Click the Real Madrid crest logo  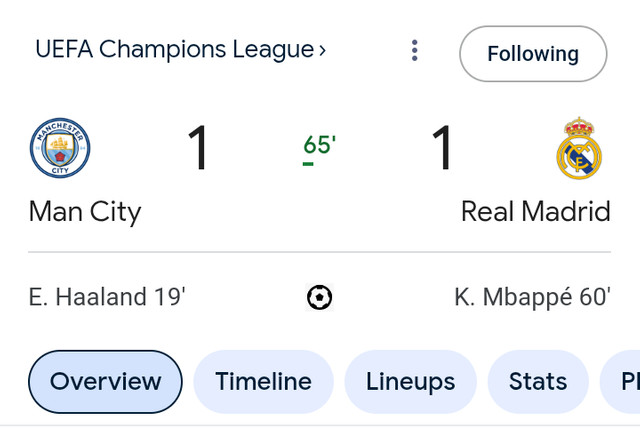[579, 148]
